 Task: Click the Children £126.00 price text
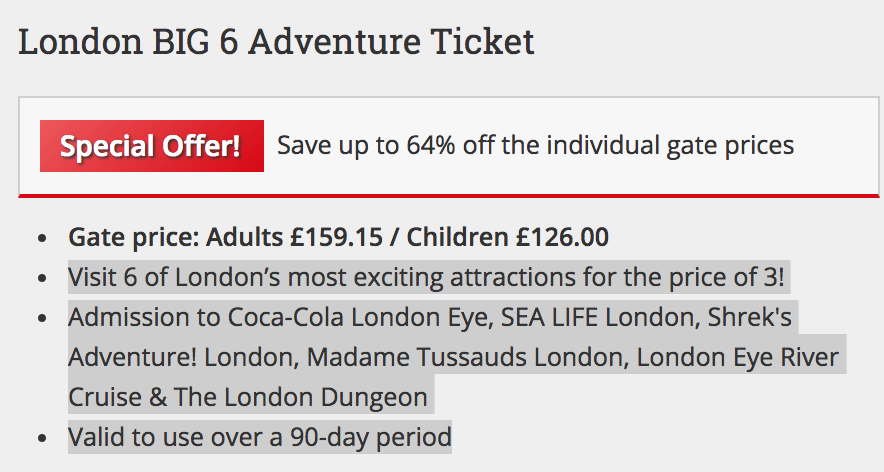pos(507,237)
